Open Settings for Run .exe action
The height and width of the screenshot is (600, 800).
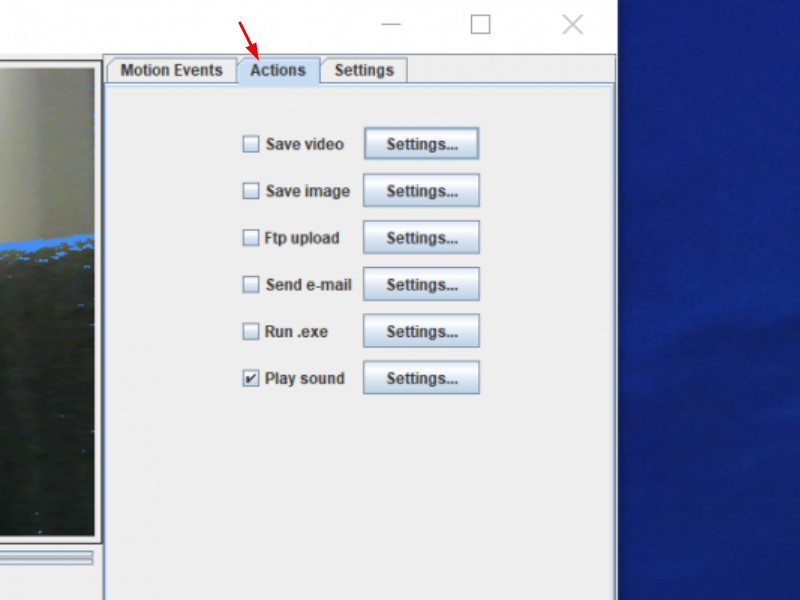point(421,330)
